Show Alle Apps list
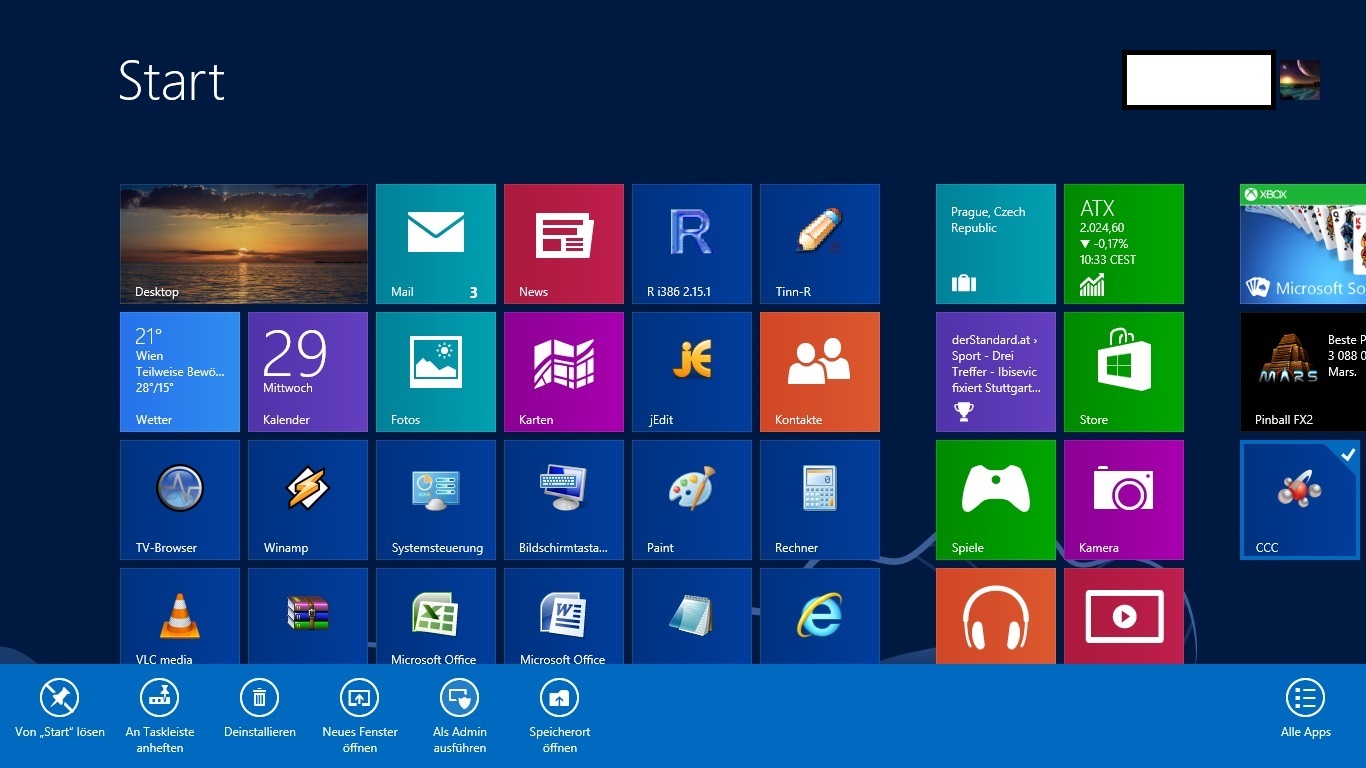Viewport: 1366px width, 768px height. click(1306, 710)
